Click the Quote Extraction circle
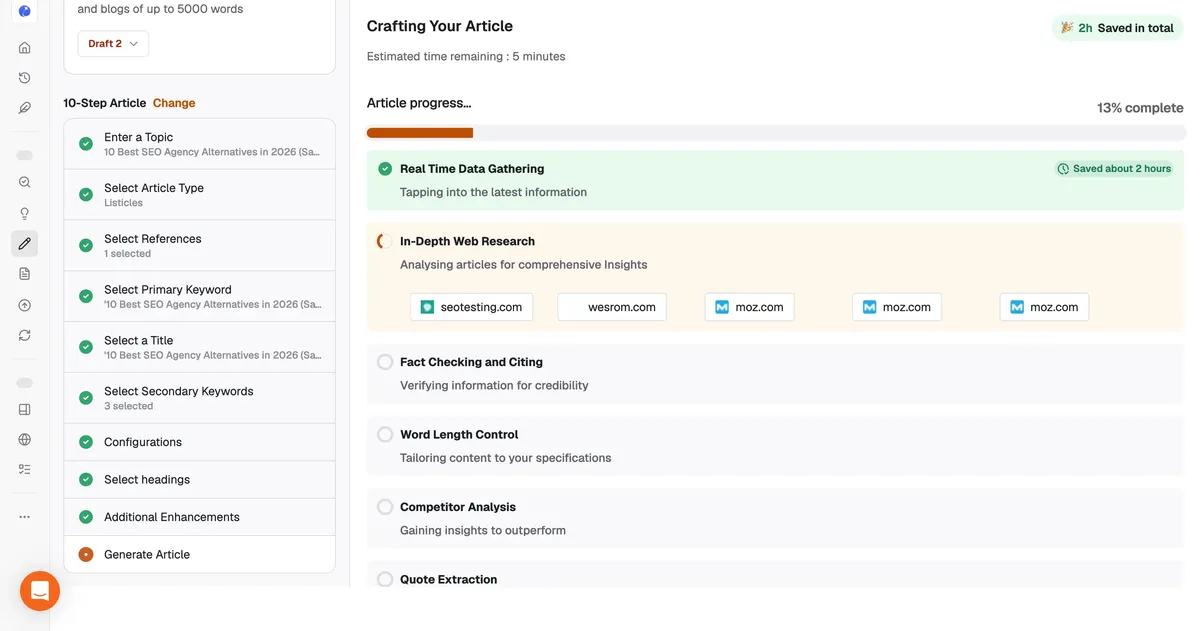 pyautogui.click(x=385, y=579)
